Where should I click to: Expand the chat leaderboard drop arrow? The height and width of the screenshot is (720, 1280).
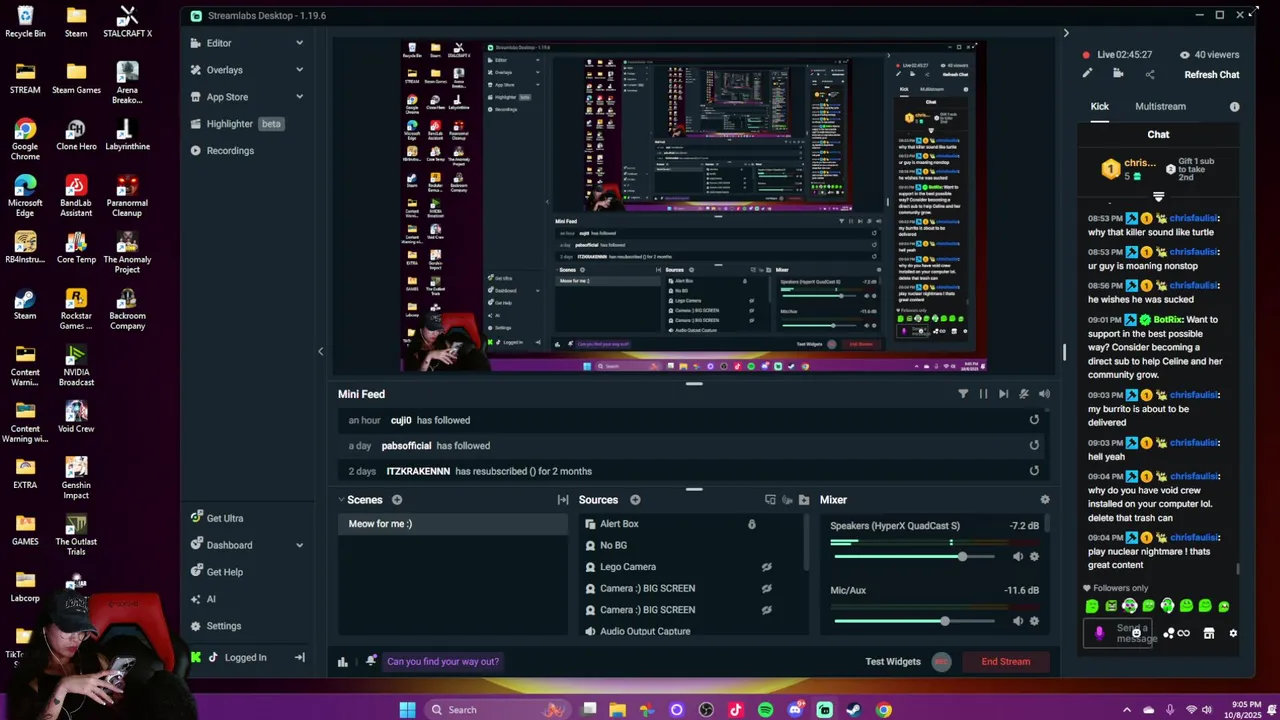pyautogui.click(x=1159, y=197)
